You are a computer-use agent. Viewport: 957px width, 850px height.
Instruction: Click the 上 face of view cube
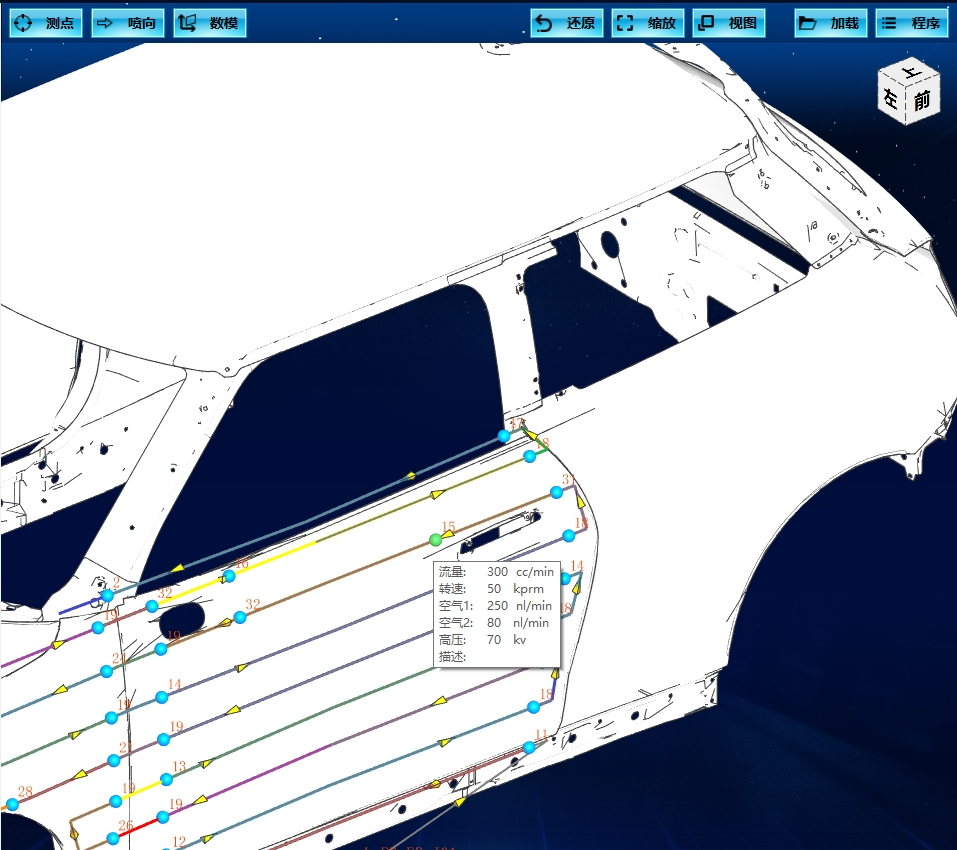(909, 74)
